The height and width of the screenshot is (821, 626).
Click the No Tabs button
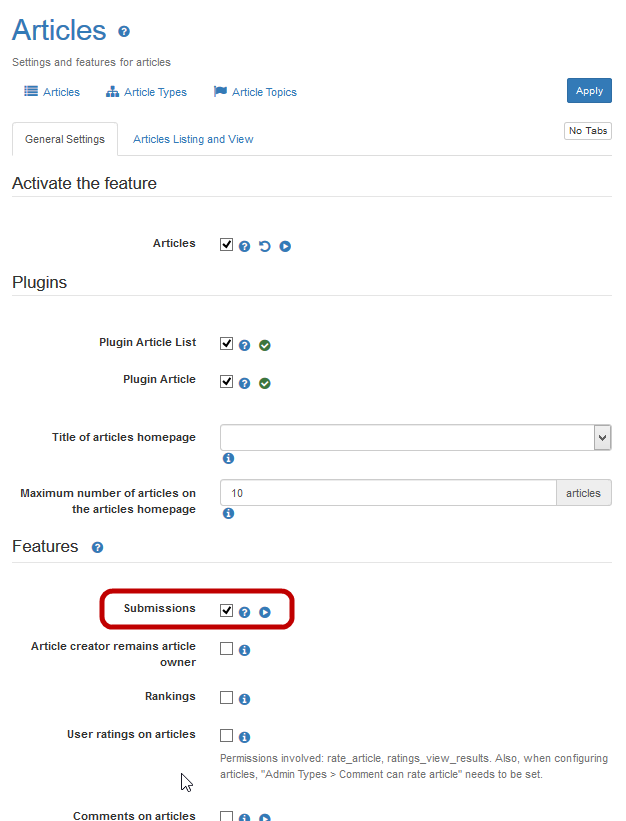(x=588, y=131)
